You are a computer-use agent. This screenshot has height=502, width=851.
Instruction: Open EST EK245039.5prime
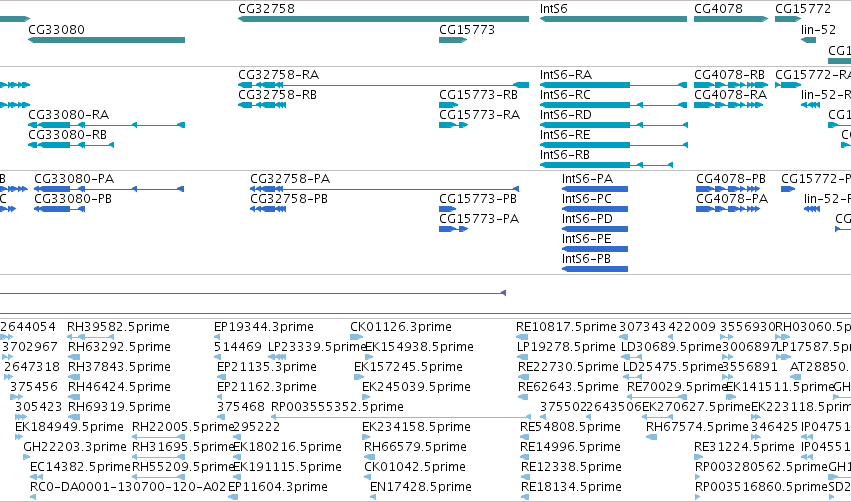coord(416,387)
